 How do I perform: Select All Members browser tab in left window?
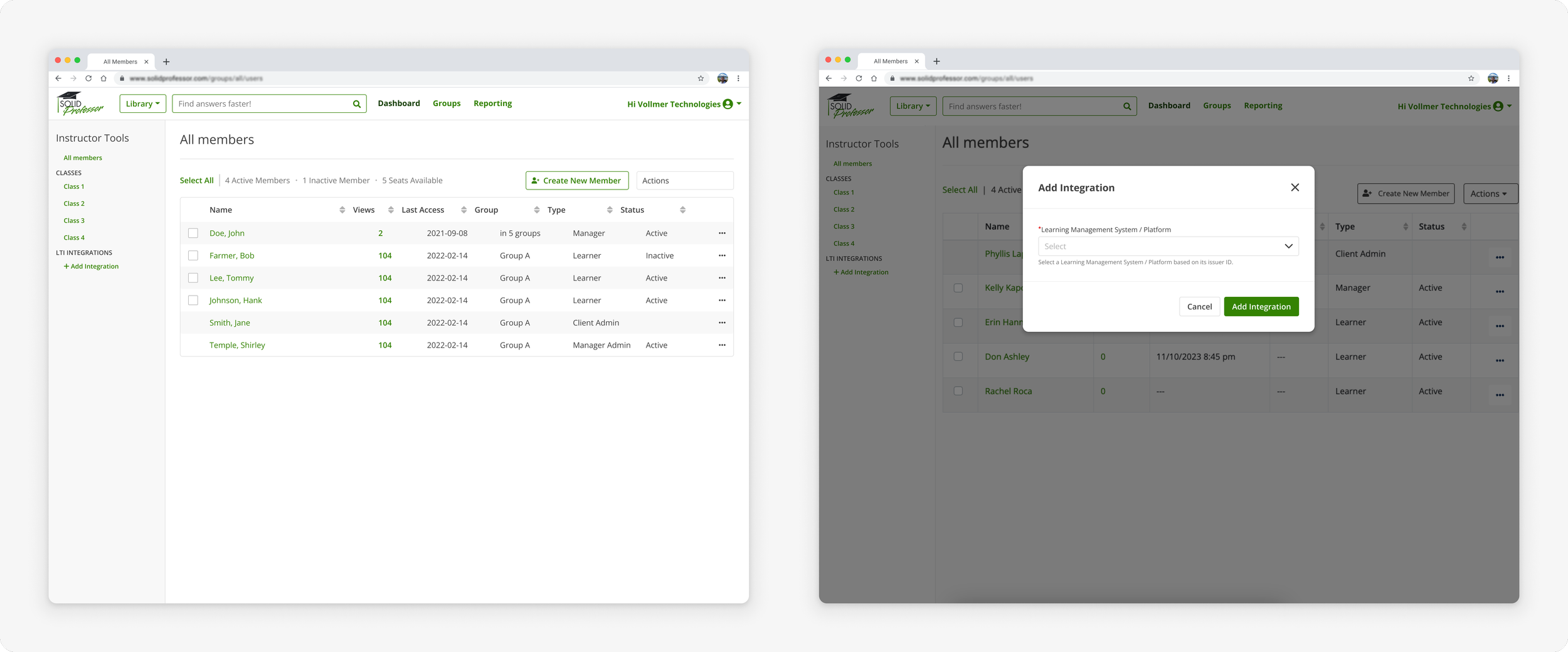121,61
